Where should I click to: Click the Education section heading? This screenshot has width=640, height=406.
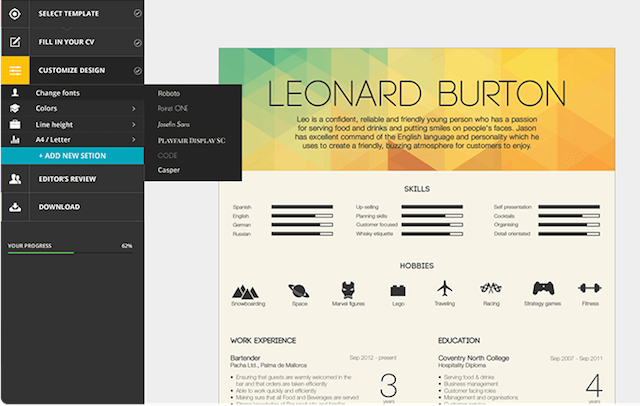[x=459, y=341]
